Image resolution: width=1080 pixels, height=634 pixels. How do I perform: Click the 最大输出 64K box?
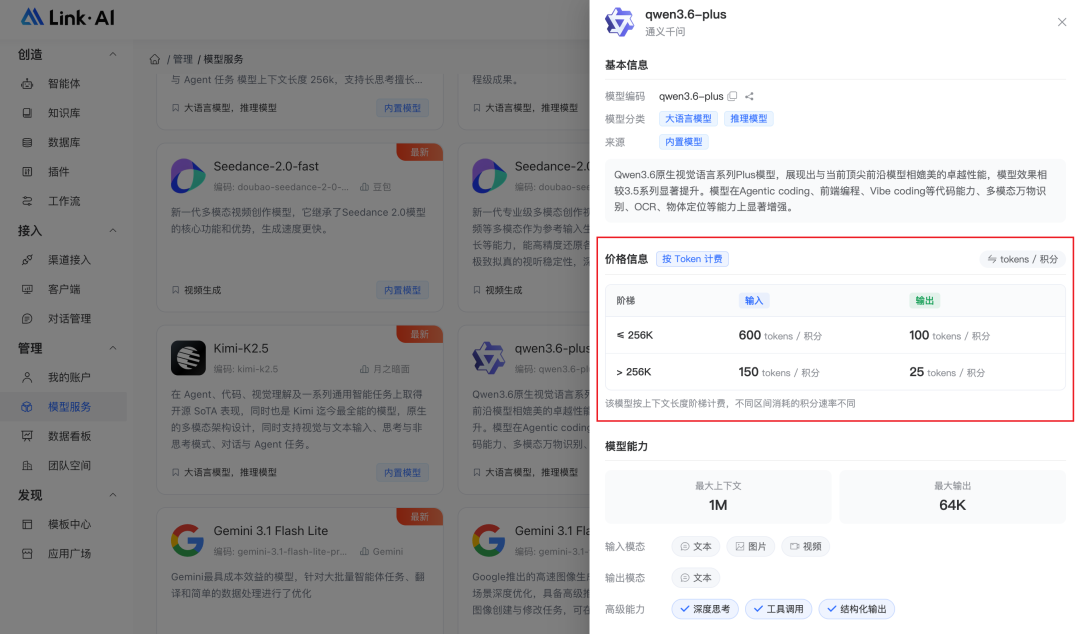pyautogui.click(x=953, y=497)
